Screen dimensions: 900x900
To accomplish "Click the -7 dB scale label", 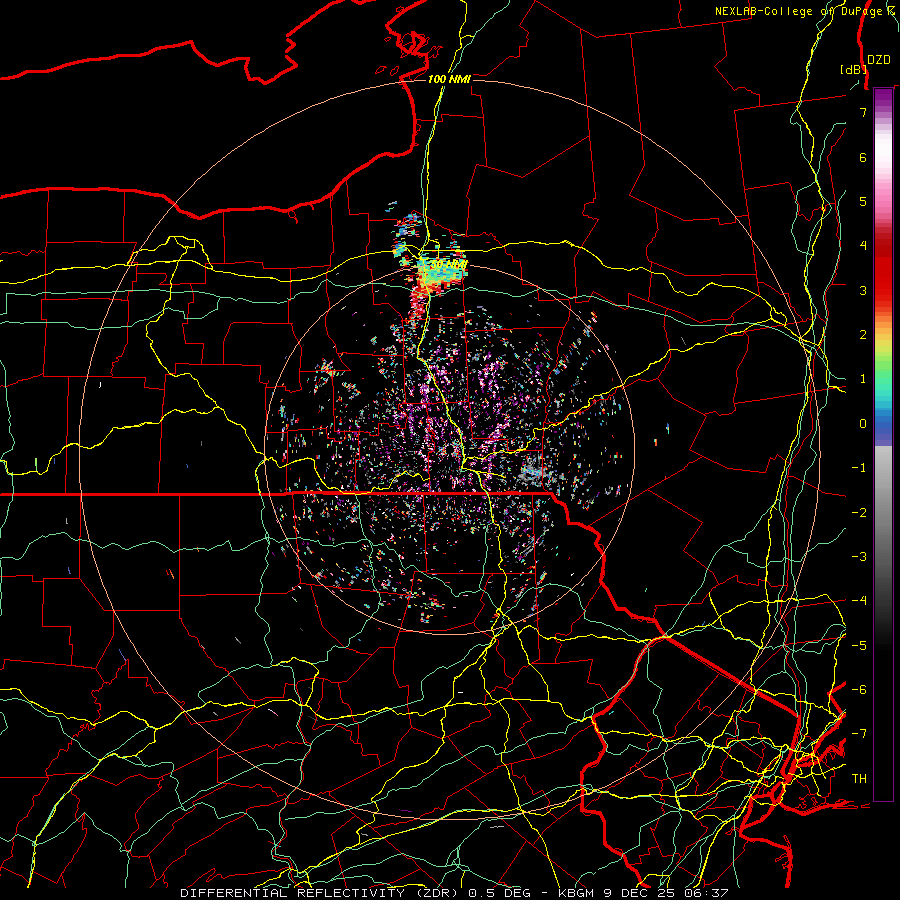I will [x=859, y=734].
